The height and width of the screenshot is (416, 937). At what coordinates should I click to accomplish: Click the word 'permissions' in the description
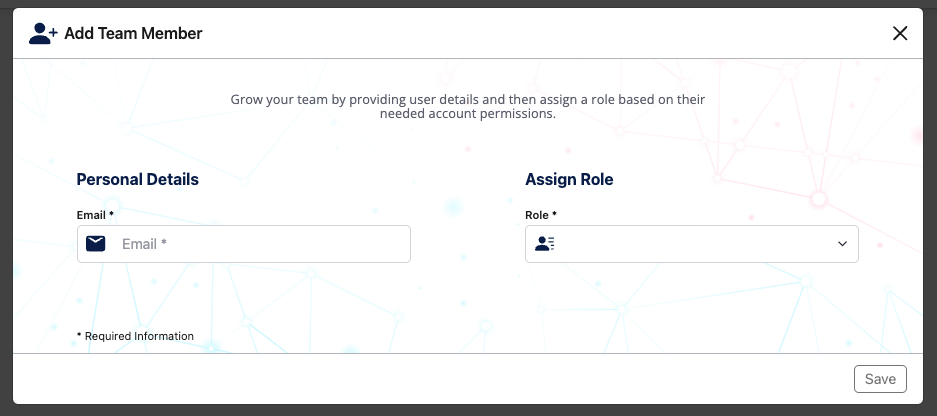[521, 114]
